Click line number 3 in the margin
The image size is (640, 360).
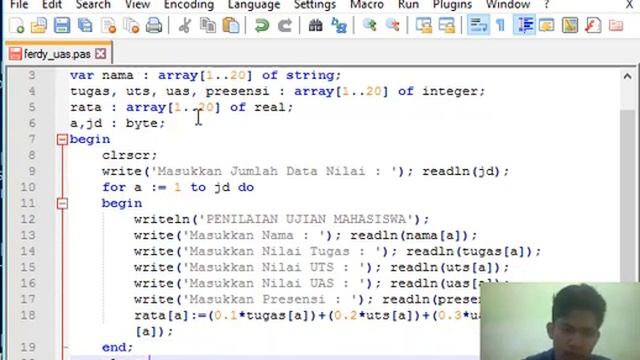(31, 76)
